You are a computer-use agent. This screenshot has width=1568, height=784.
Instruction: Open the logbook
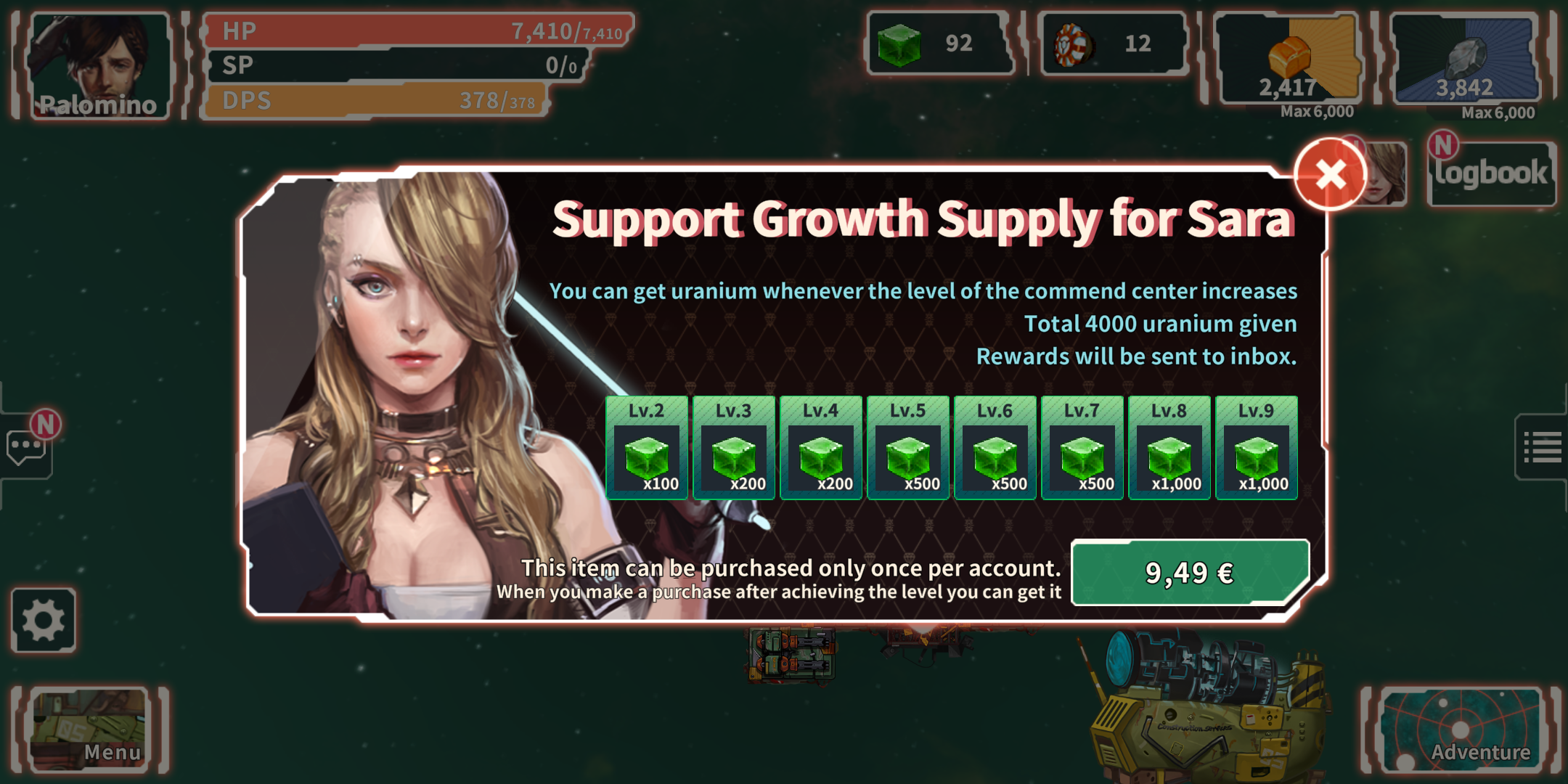[x=1491, y=173]
